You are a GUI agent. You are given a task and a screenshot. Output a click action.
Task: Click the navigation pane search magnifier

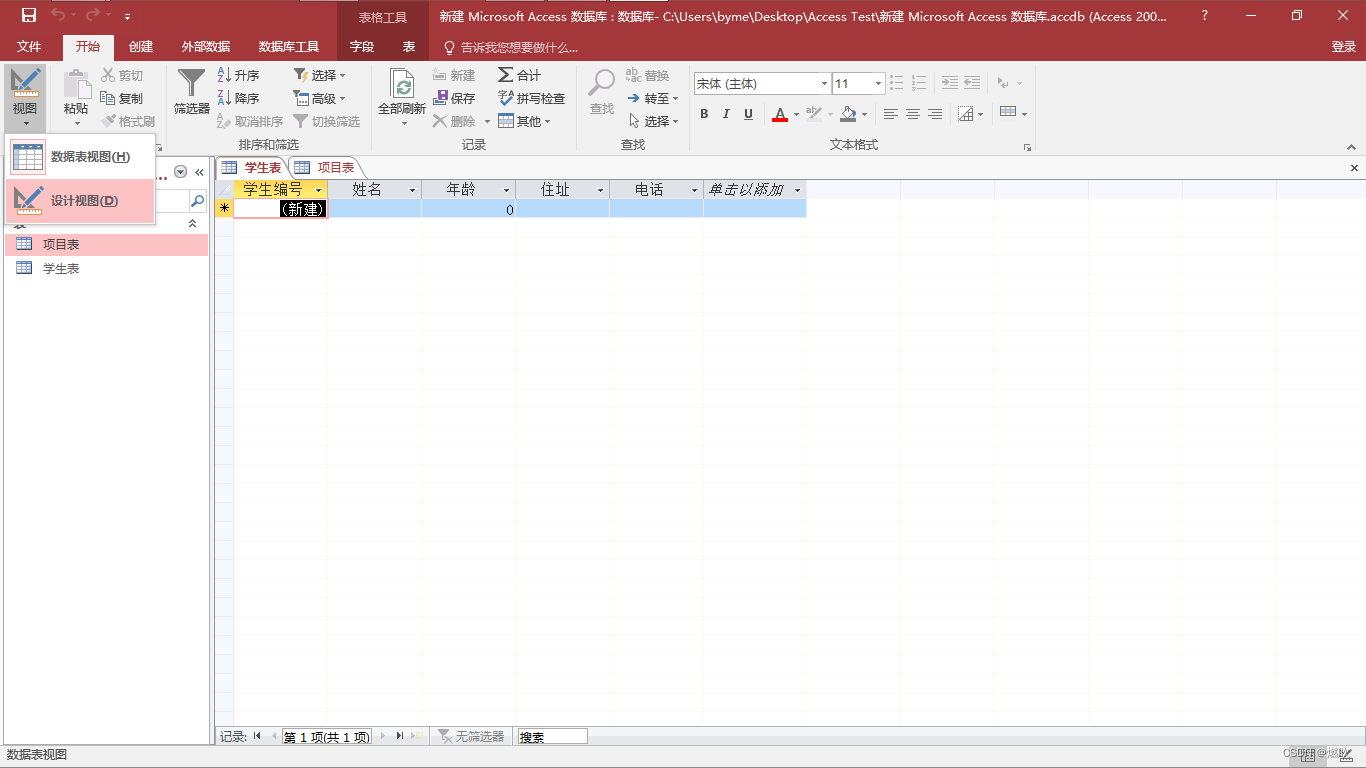click(197, 202)
